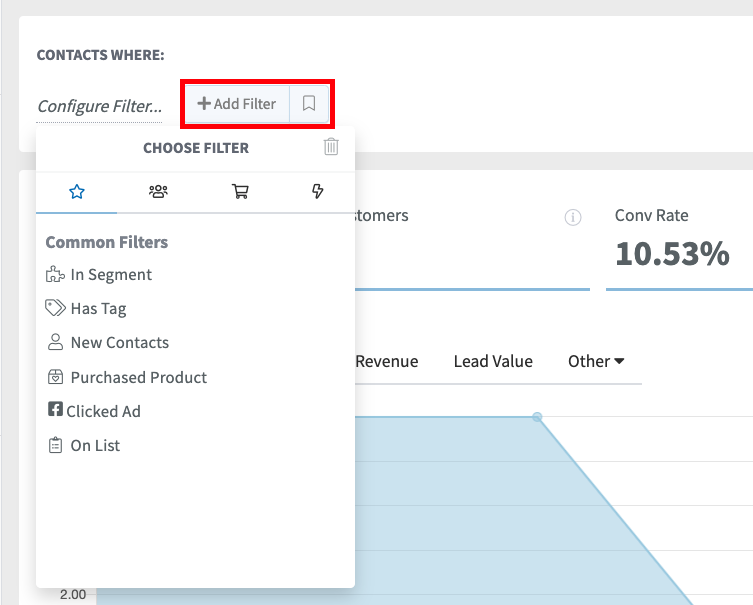Expand the Other chart dropdown
753x605 pixels.
596,362
